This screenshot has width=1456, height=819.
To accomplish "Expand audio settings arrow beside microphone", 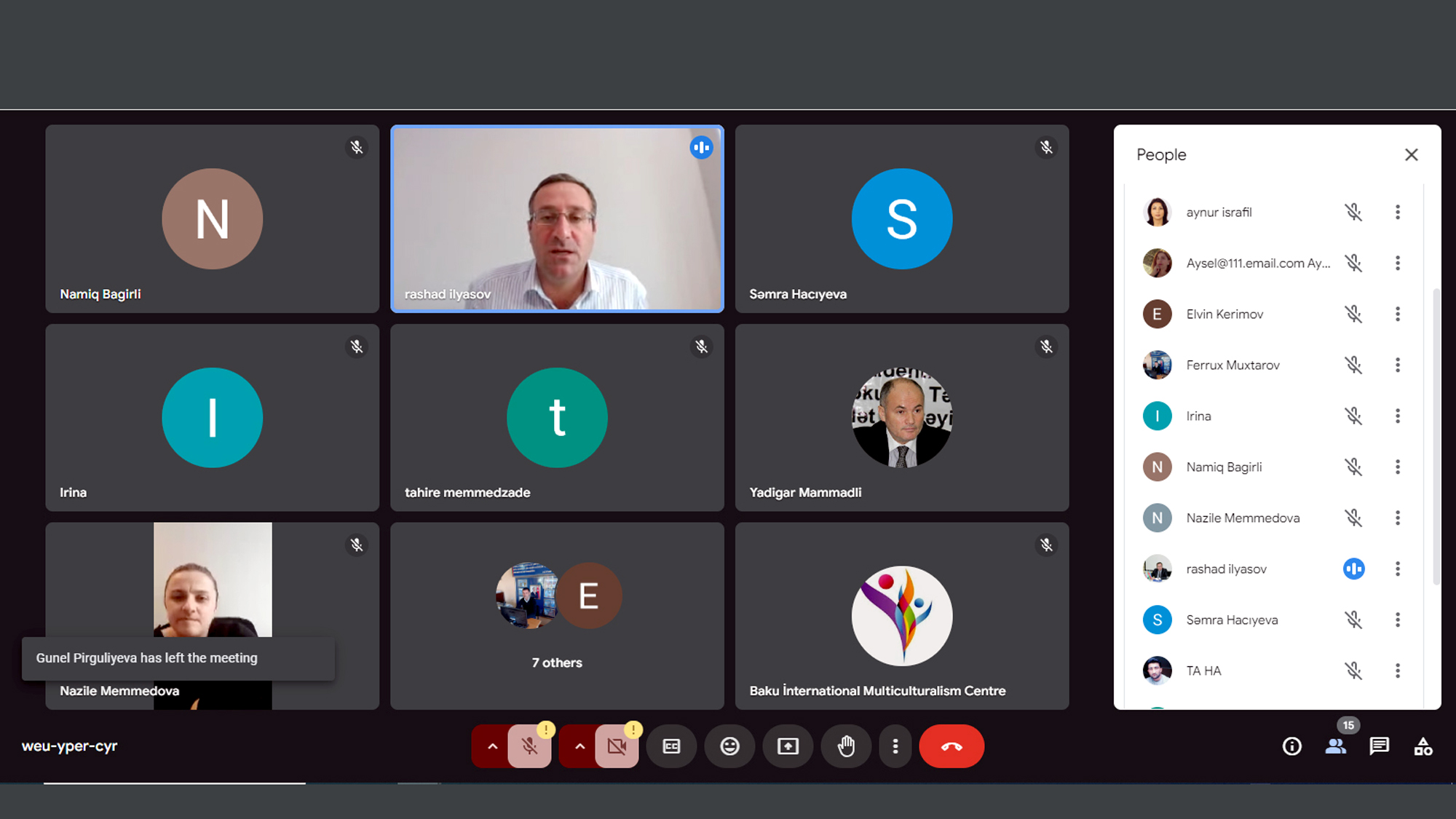I will click(493, 746).
